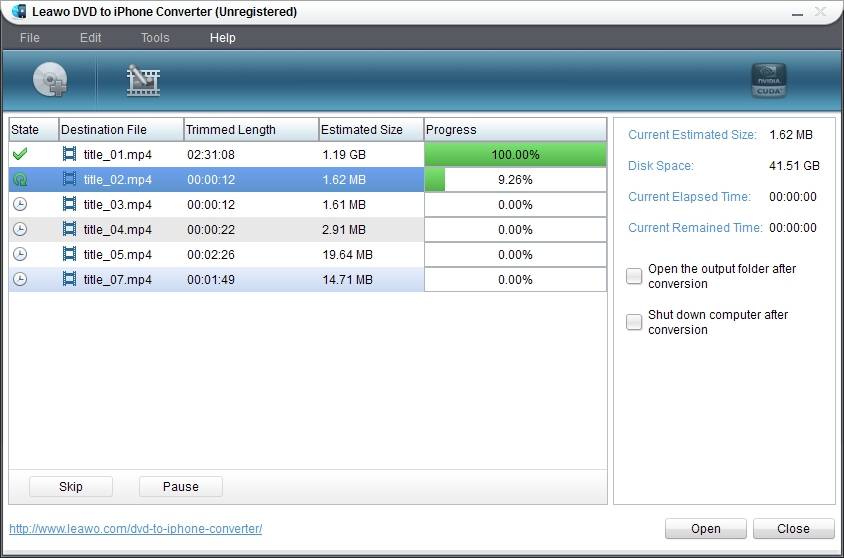This screenshot has height=558, width=844.
Task: Click the waiting clock icon for title_05.mp4
Action: (20, 254)
